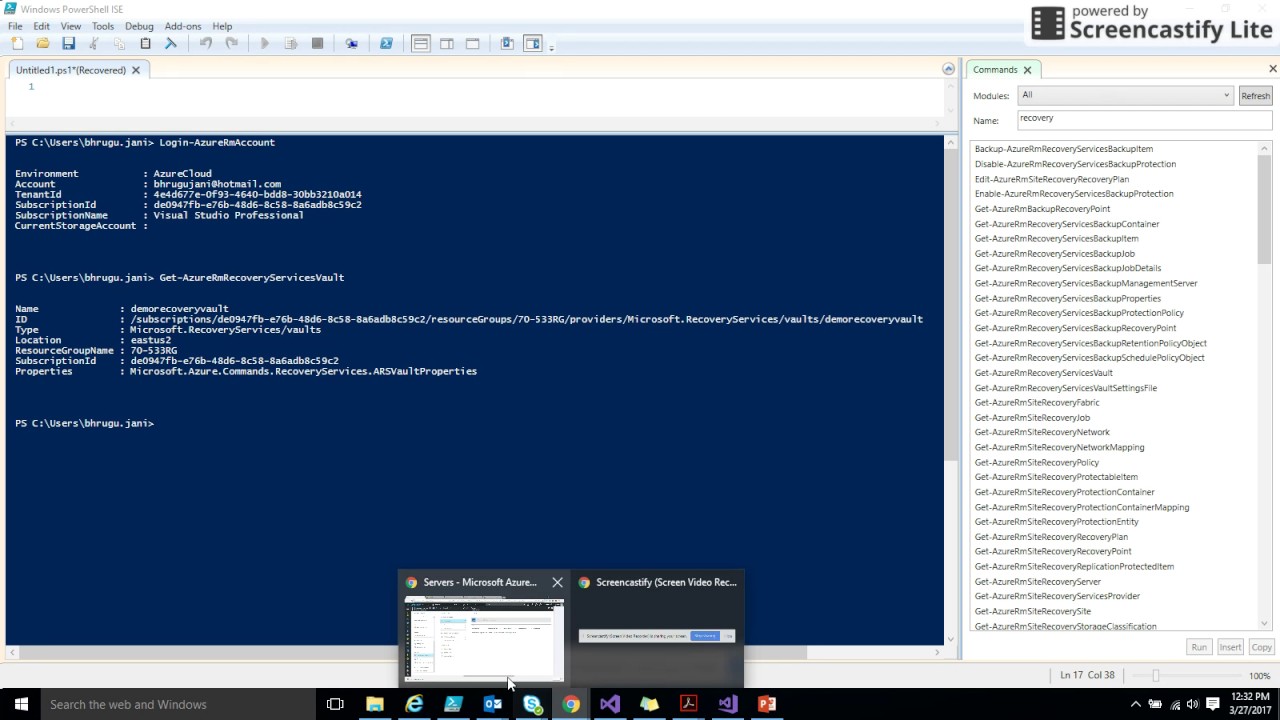Viewport: 1280px width, 720px height.
Task: Open a script file using folder icon
Action: tap(43, 43)
